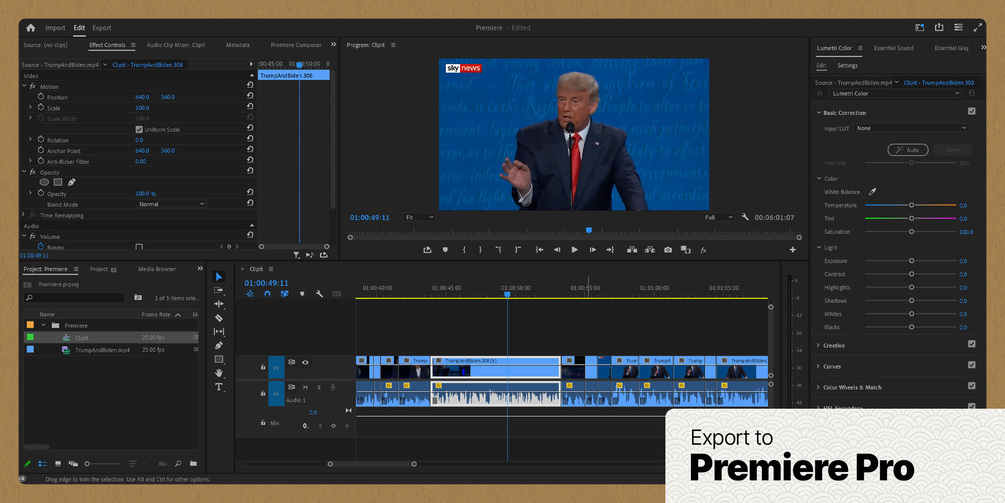Expand the Creative section
Image resolution: width=1005 pixels, height=503 pixels.
[x=818, y=345]
